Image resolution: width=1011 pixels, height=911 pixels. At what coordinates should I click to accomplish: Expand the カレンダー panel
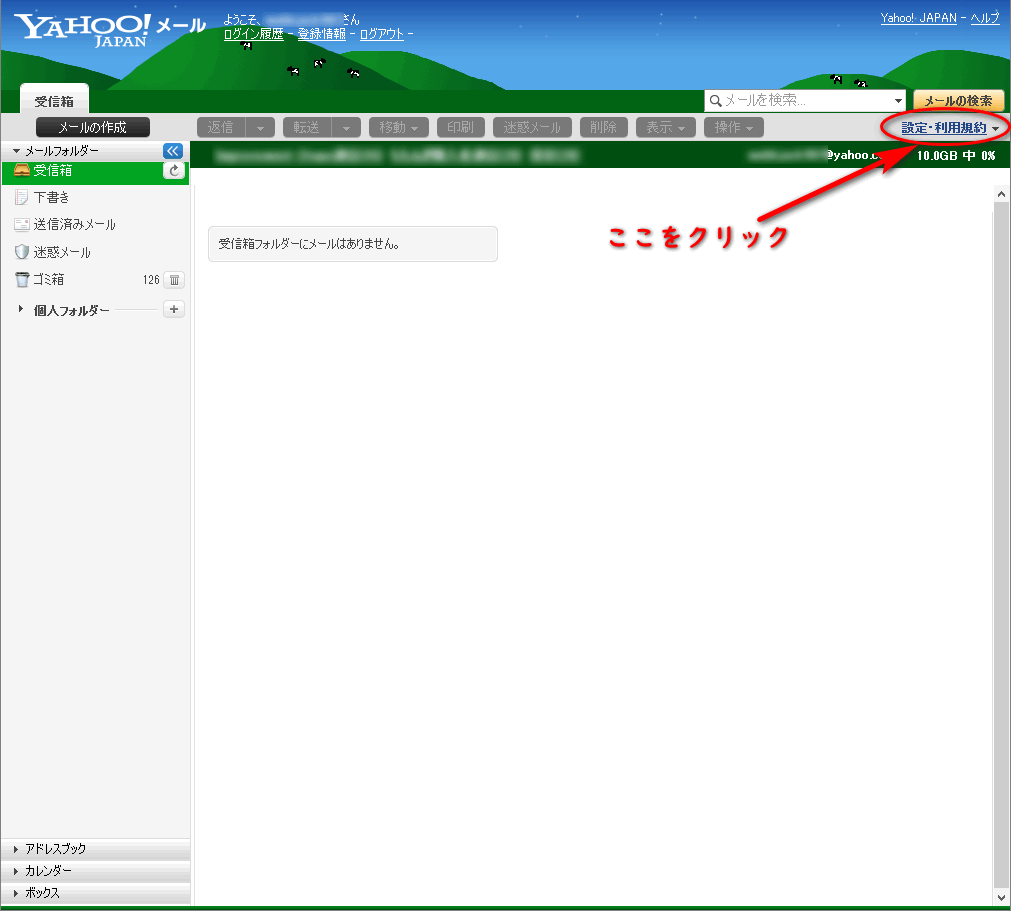coord(48,871)
